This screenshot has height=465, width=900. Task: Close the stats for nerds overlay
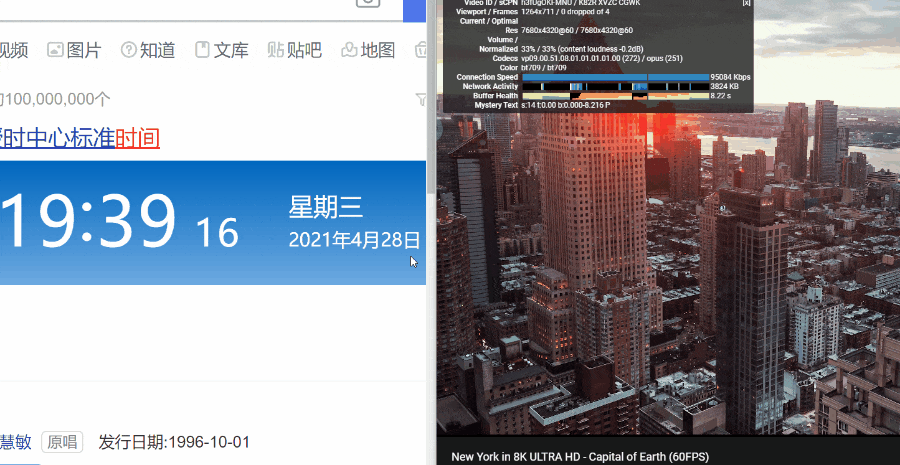tap(746, 4)
